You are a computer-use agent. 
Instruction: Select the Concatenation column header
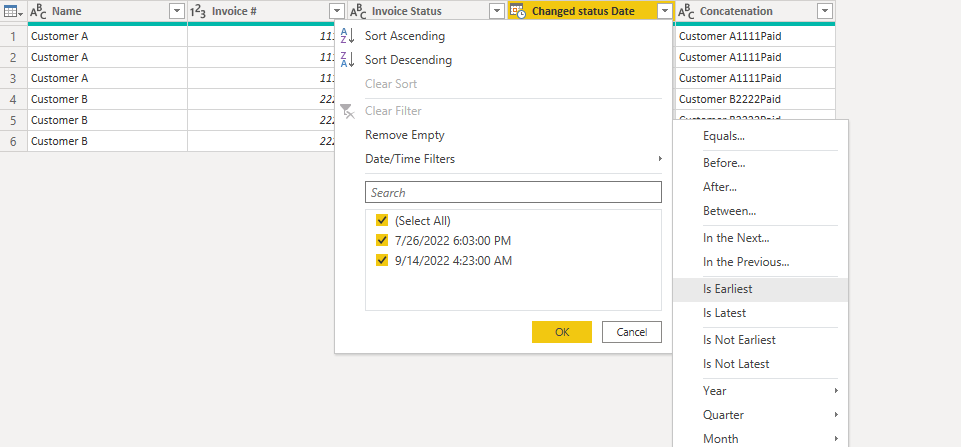tap(755, 11)
